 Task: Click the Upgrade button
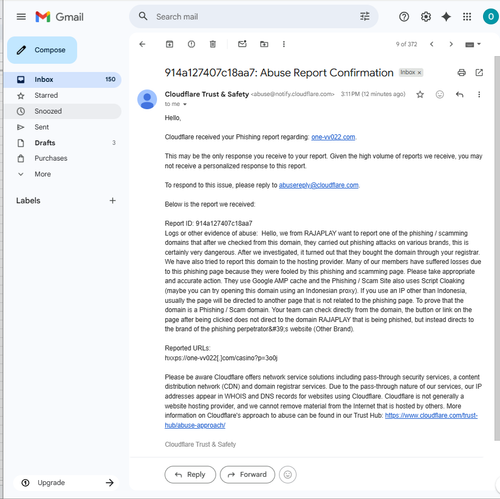pyautogui.click(x=67, y=482)
